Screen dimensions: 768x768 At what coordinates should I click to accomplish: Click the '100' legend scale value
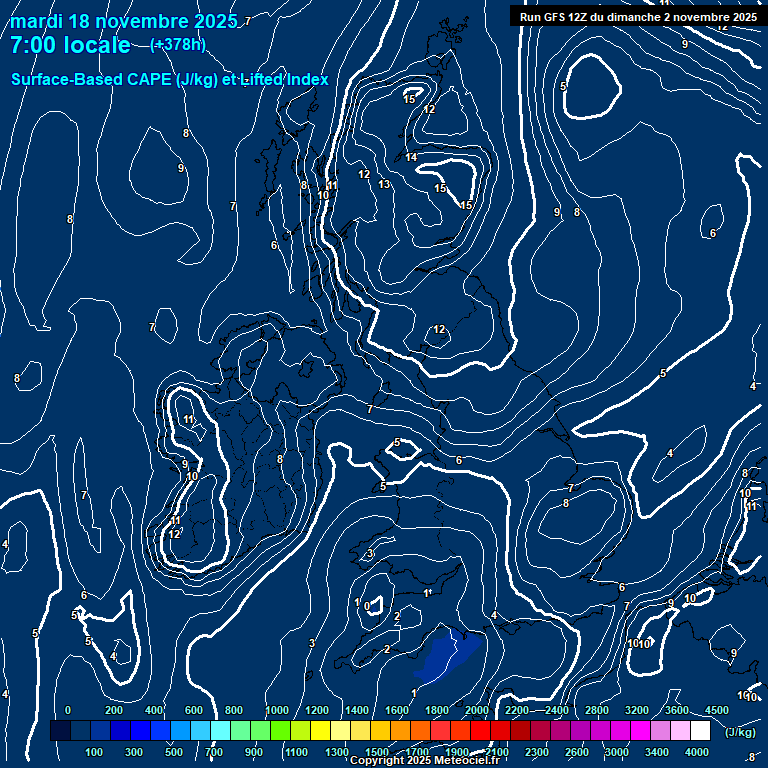94,752
